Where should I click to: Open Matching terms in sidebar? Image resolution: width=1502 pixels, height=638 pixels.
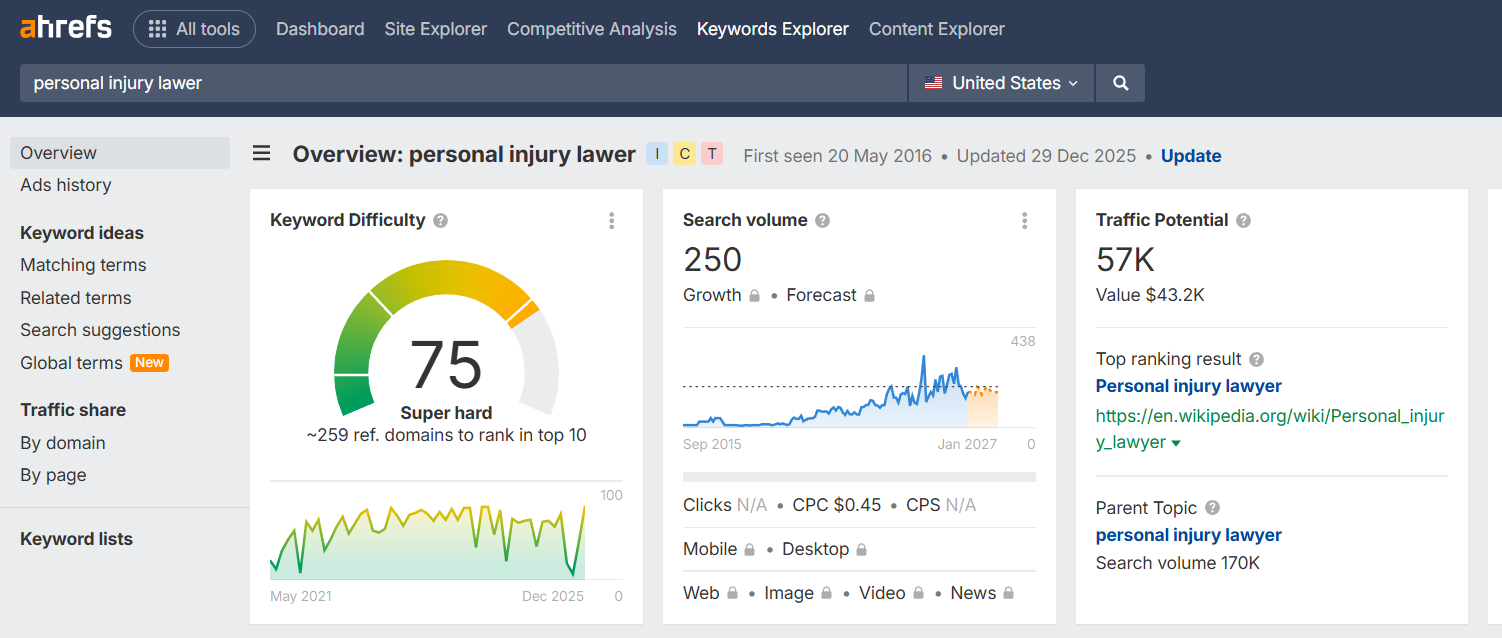[x=83, y=265]
